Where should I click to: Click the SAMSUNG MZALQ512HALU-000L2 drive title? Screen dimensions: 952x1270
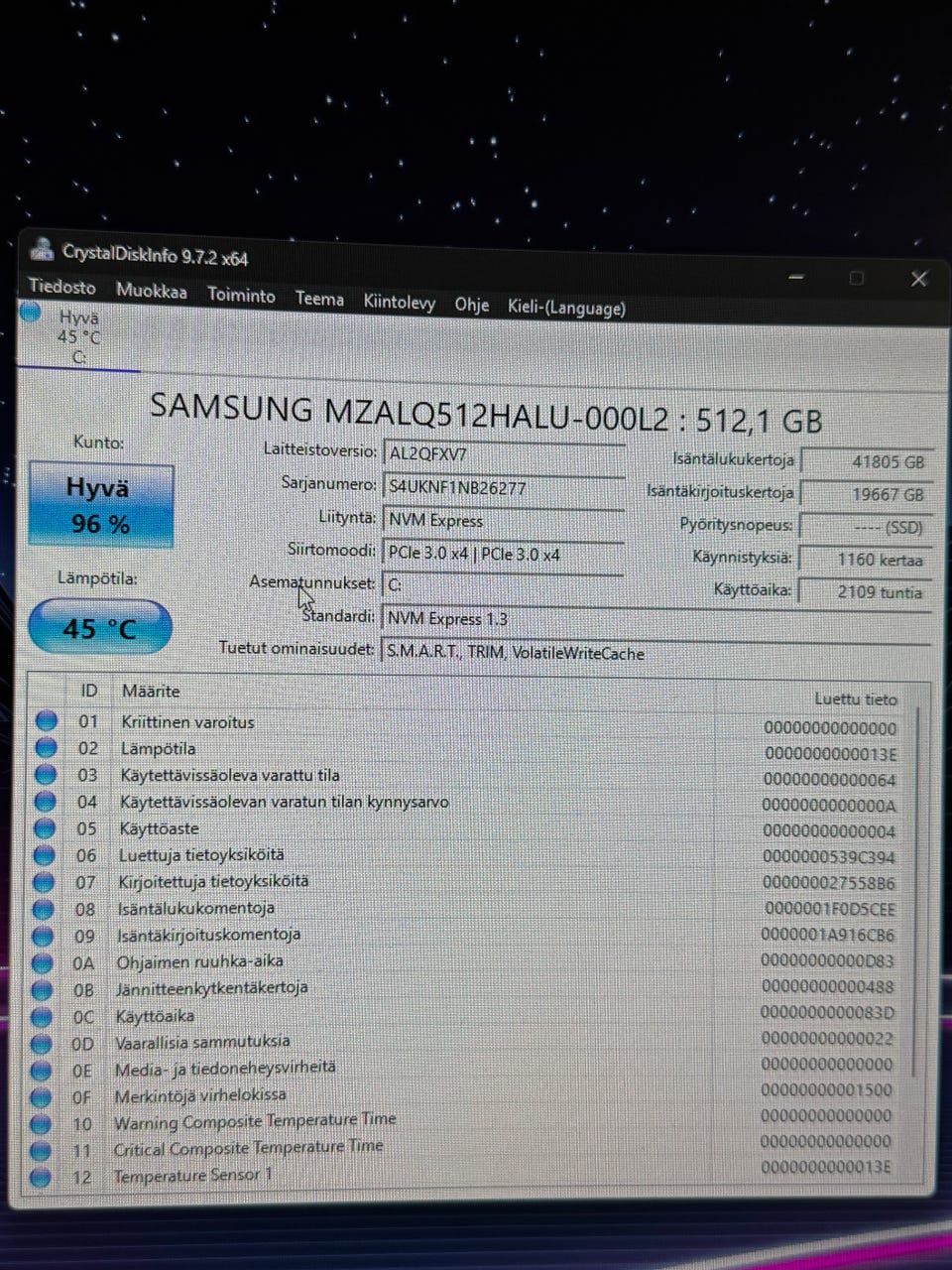coord(486,414)
